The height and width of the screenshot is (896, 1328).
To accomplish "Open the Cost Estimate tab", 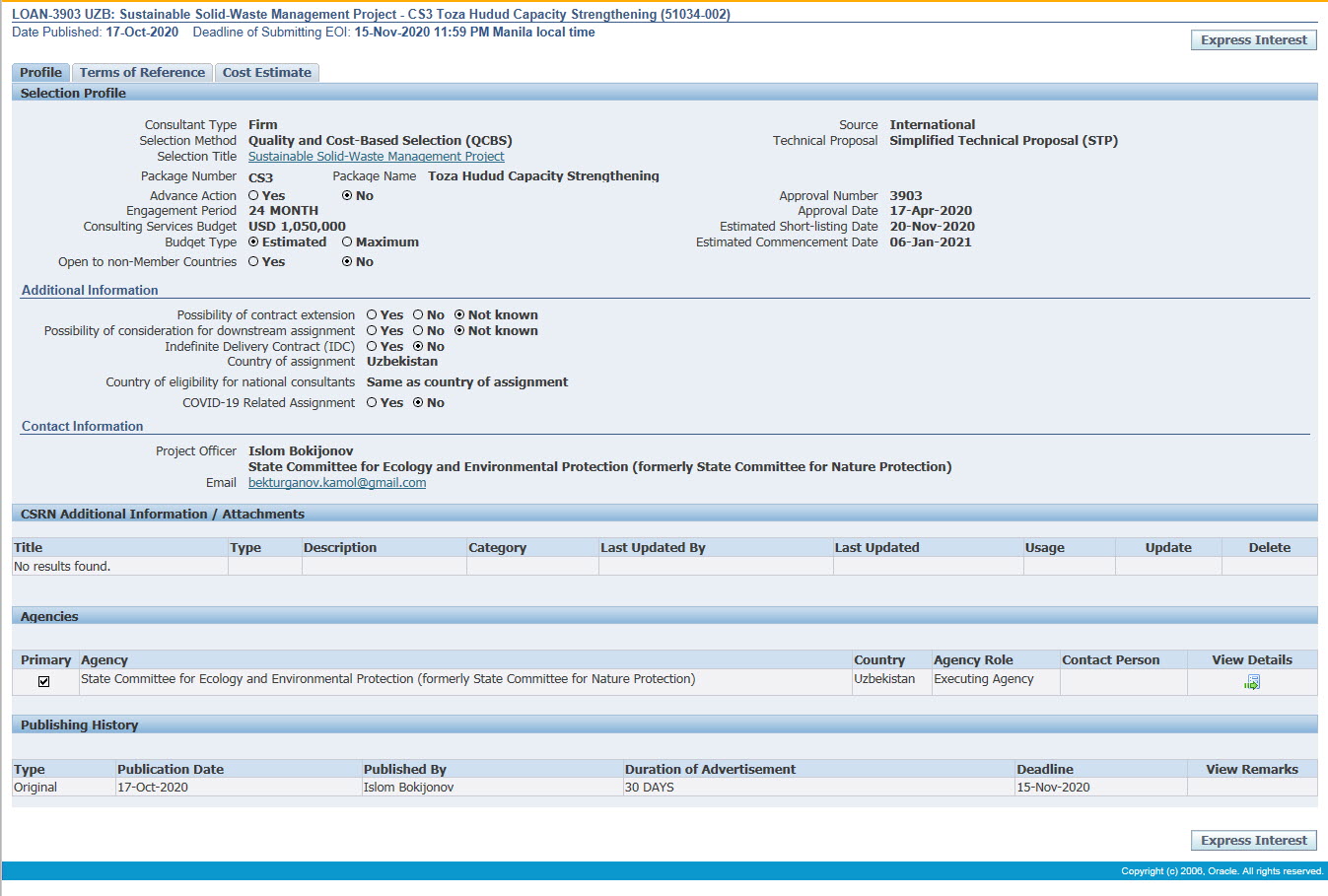I will pos(266,73).
